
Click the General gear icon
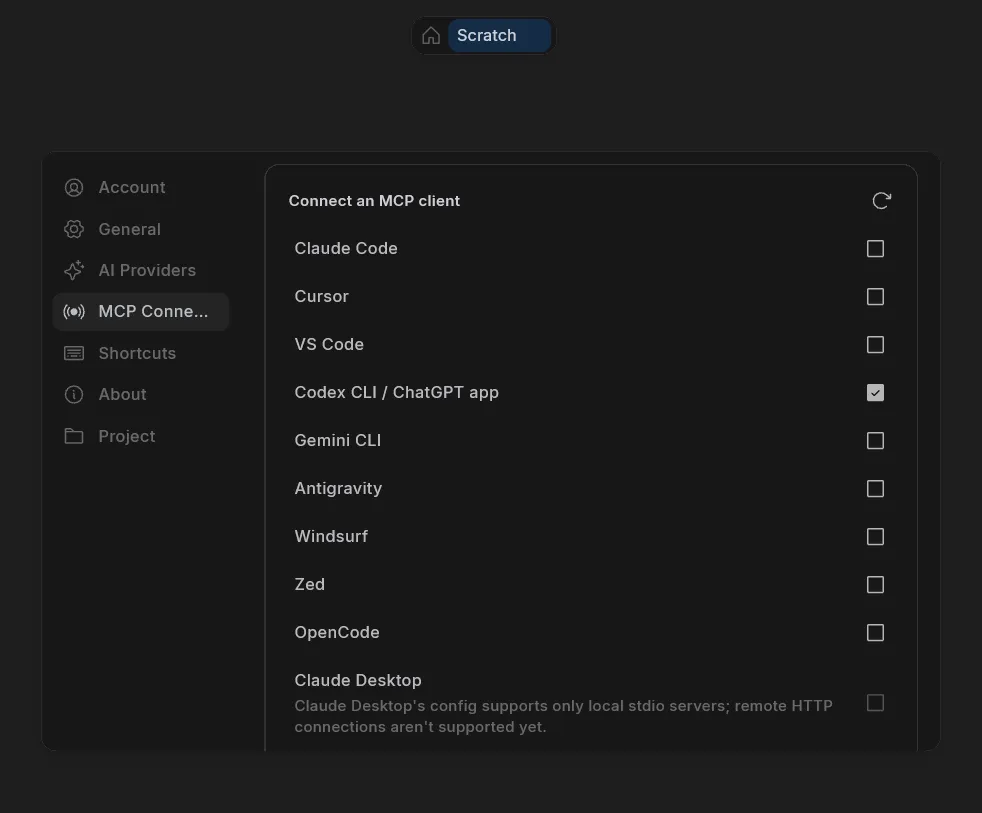click(x=74, y=229)
